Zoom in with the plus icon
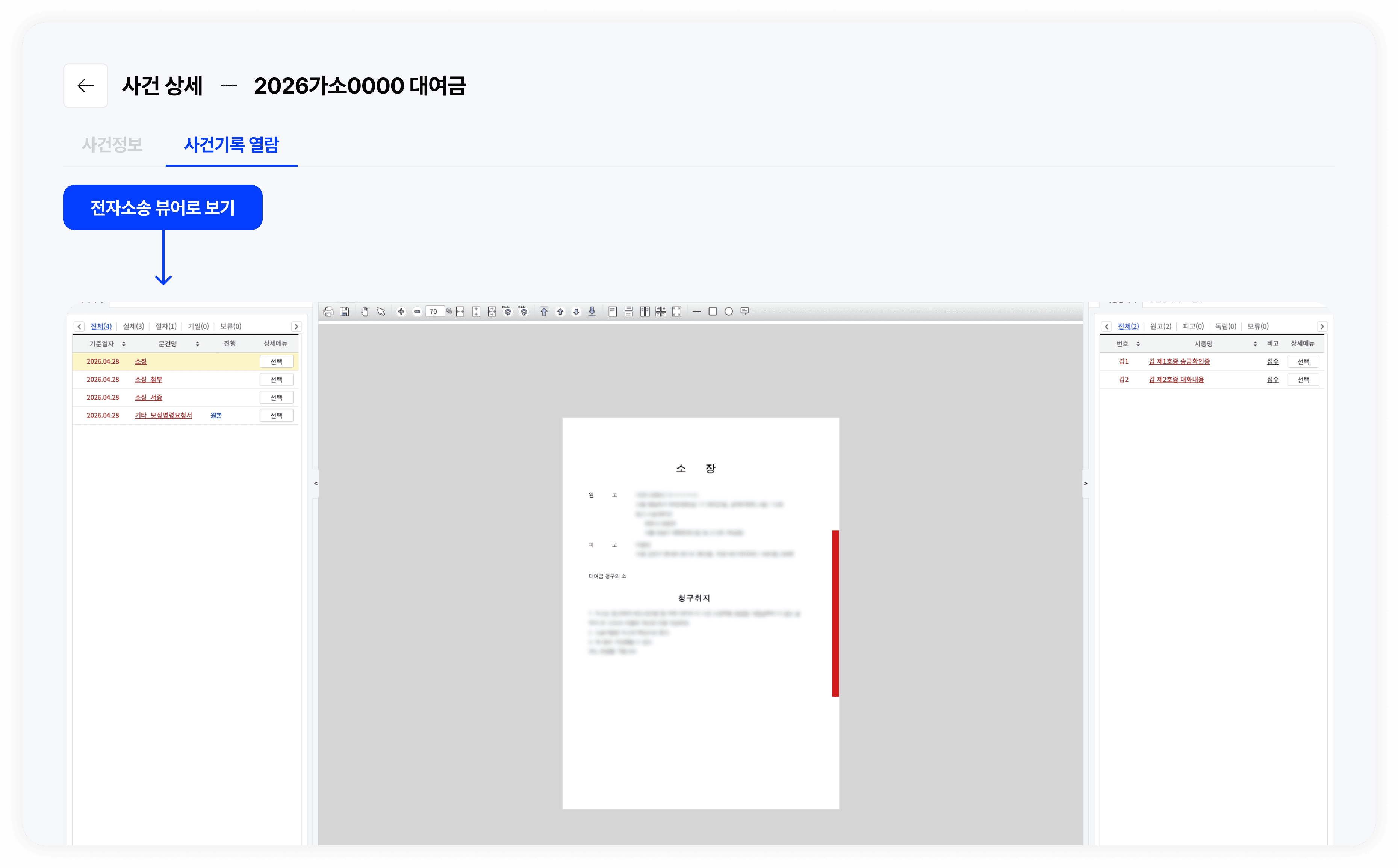Screen dimensions: 1398x868 401,312
